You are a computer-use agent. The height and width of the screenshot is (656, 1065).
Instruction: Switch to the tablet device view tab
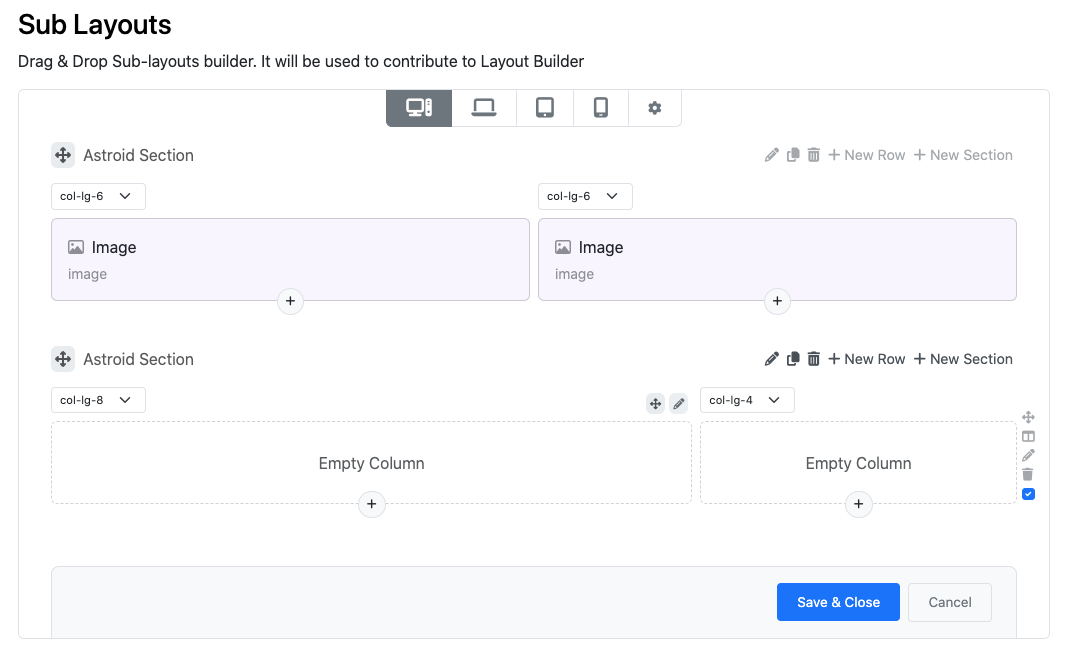pyautogui.click(x=545, y=108)
